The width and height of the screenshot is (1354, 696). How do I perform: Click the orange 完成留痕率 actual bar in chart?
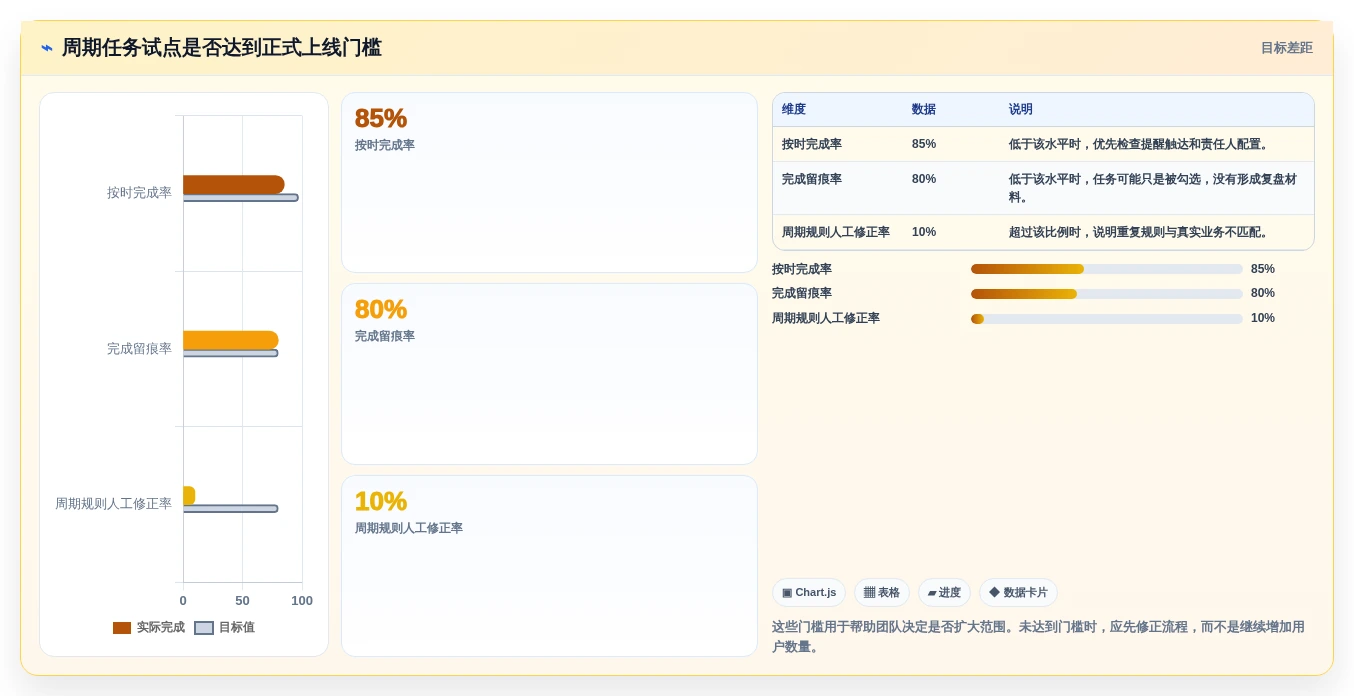(x=231, y=340)
